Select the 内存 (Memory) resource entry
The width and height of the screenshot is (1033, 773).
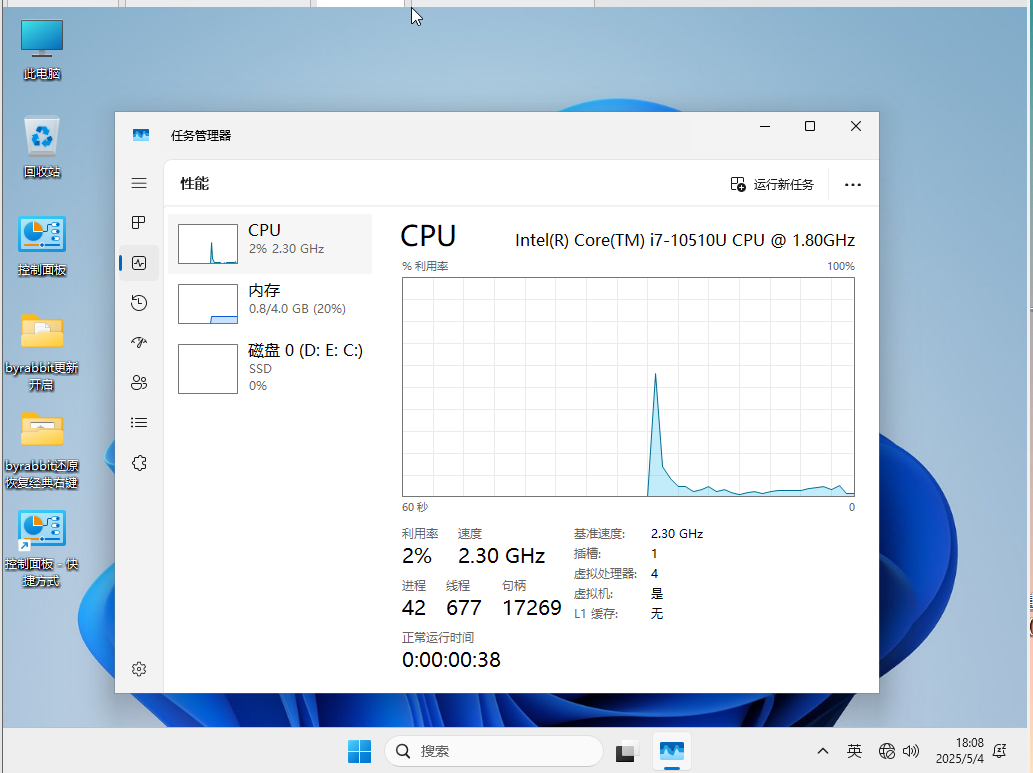[x=270, y=304]
